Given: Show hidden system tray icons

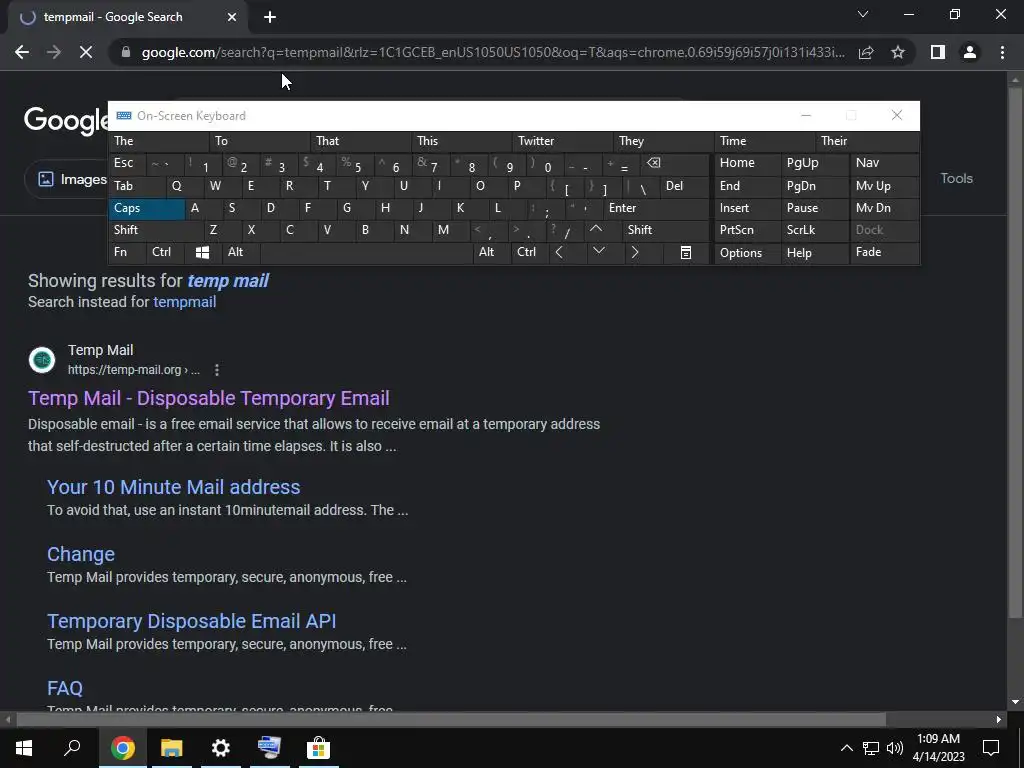Looking at the screenshot, I should coord(846,748).
